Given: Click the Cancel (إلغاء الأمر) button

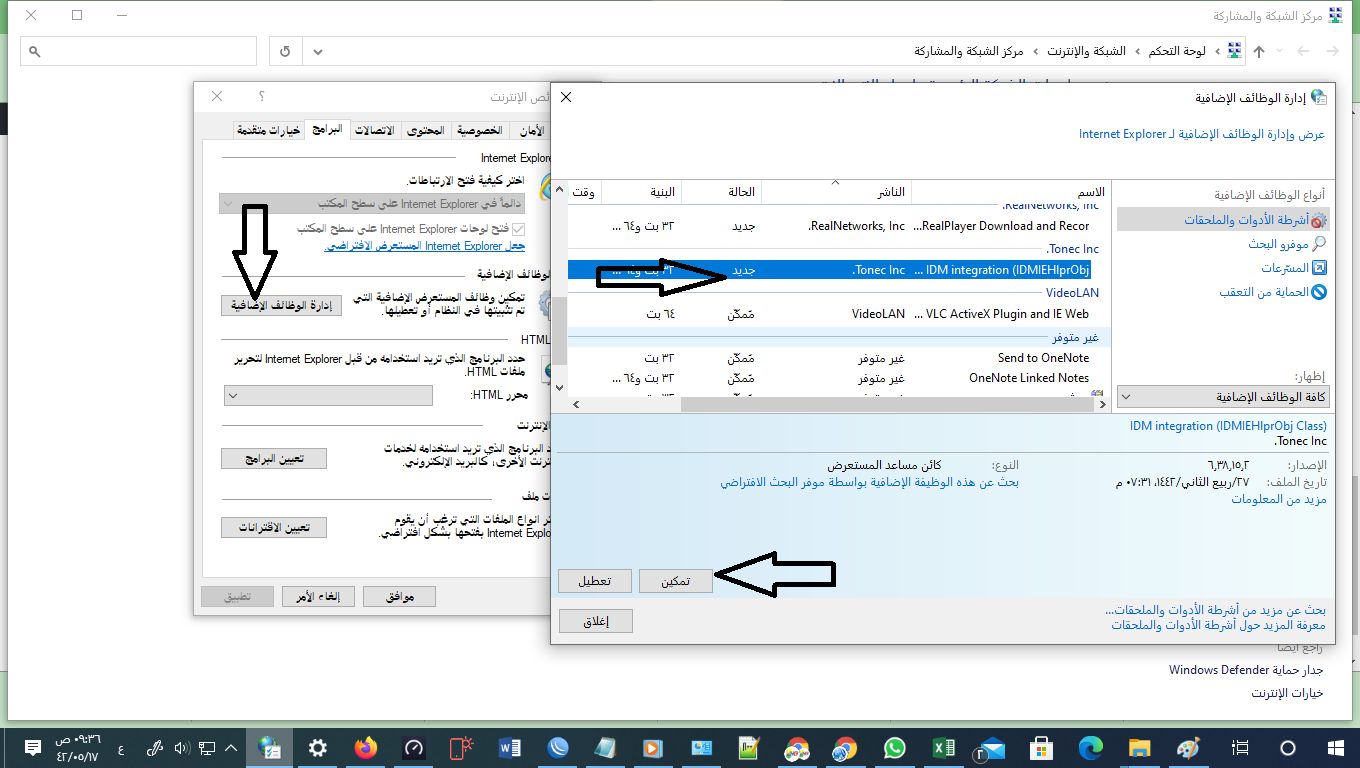Looking at the screenshot, I should [318, 597].
